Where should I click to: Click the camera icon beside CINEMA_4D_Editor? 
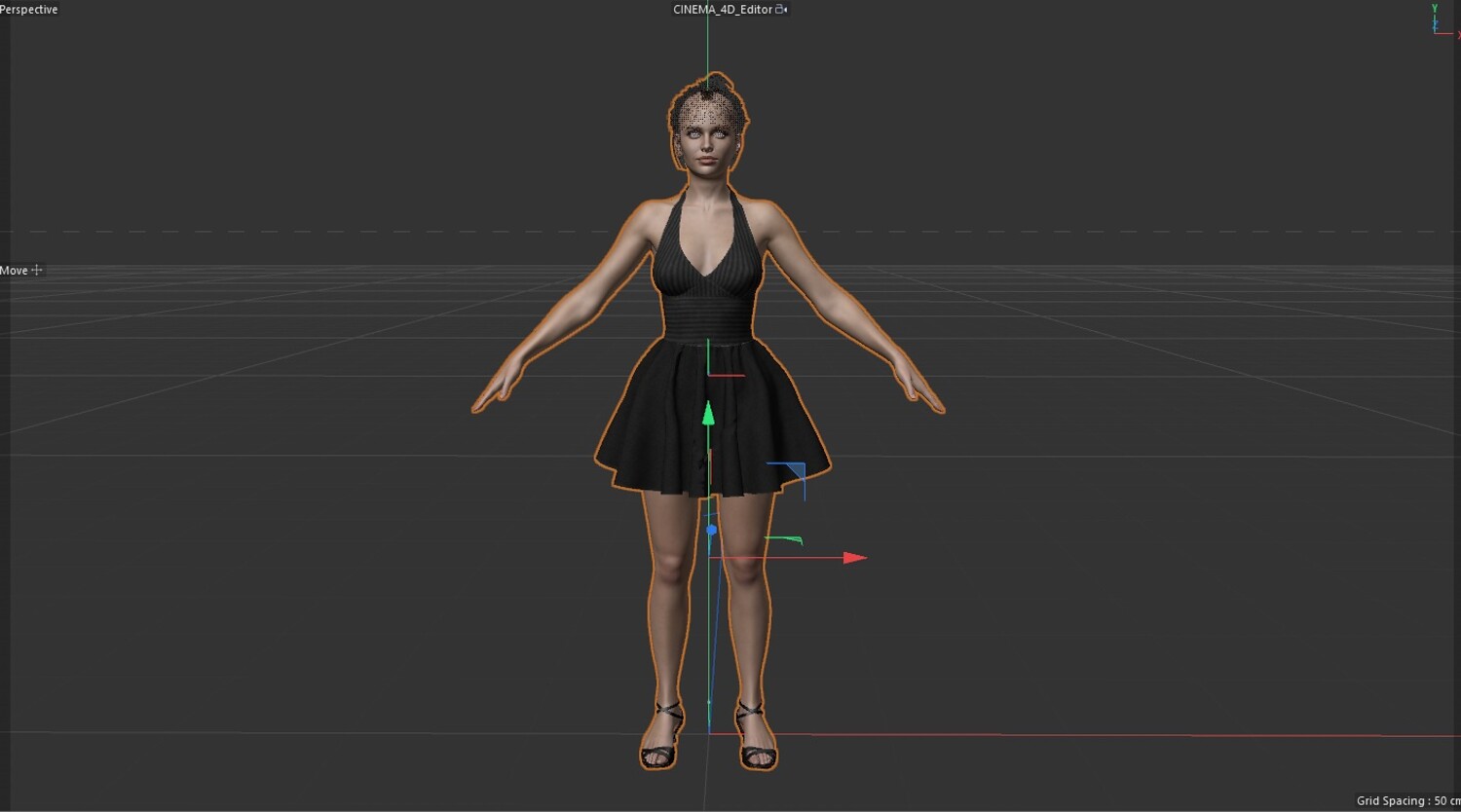coord(781,10)
